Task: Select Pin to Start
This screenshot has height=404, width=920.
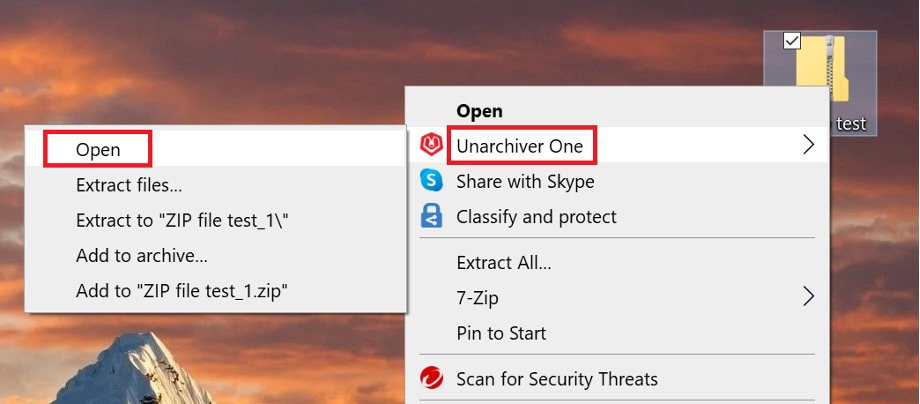Action: point(501,333)
